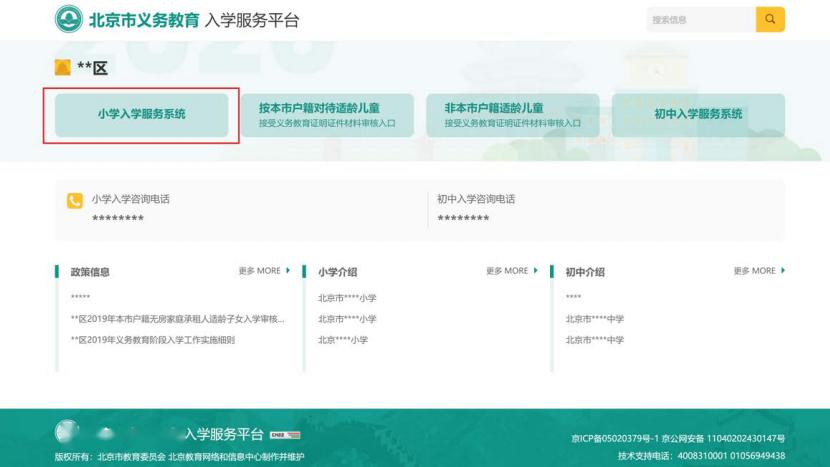Viewport: 830px width, 467px height.
Task: Open the 北京****小学 link
Action: click(343, 340)
